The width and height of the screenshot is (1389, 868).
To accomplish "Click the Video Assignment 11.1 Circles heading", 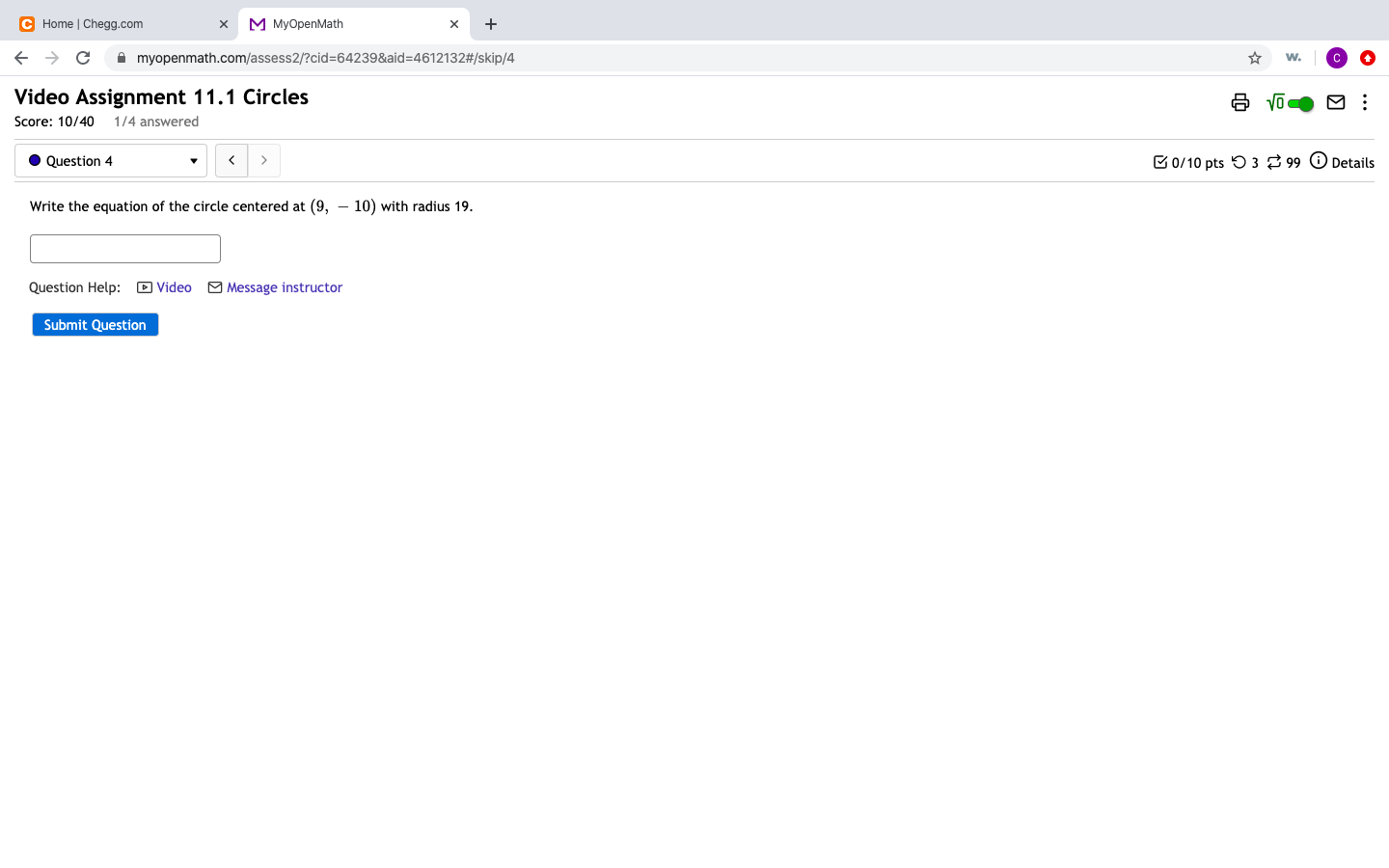I will click(161, 97).
